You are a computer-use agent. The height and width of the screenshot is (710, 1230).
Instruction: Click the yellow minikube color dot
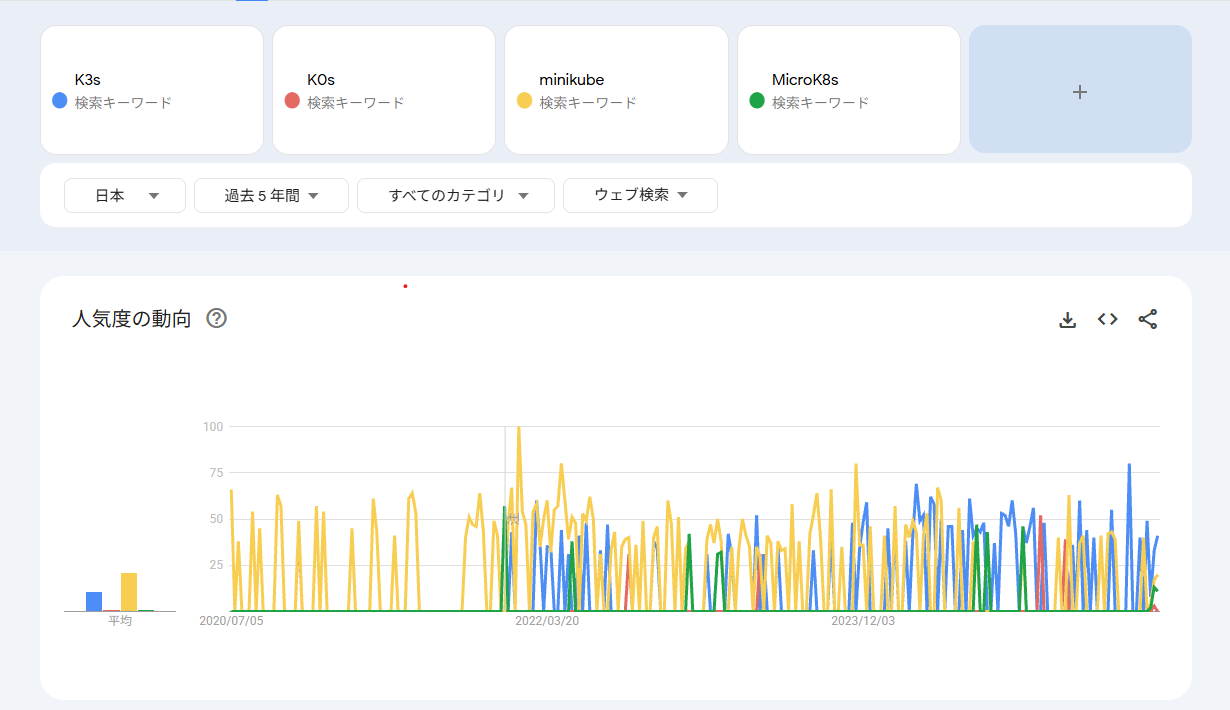pos(524,101)
